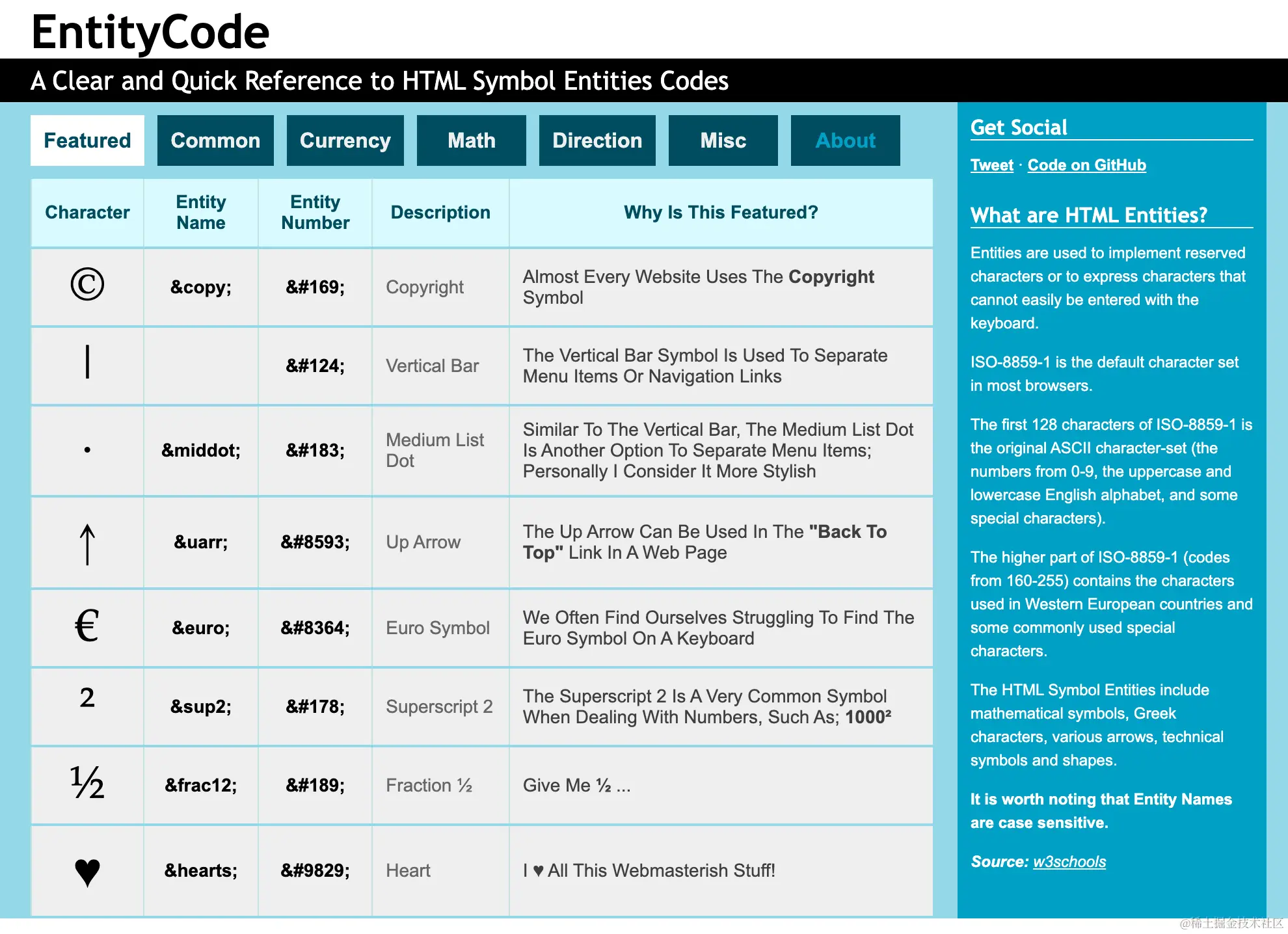
Task: Click the &copy; entity name cell
Action: click(200, 287)
